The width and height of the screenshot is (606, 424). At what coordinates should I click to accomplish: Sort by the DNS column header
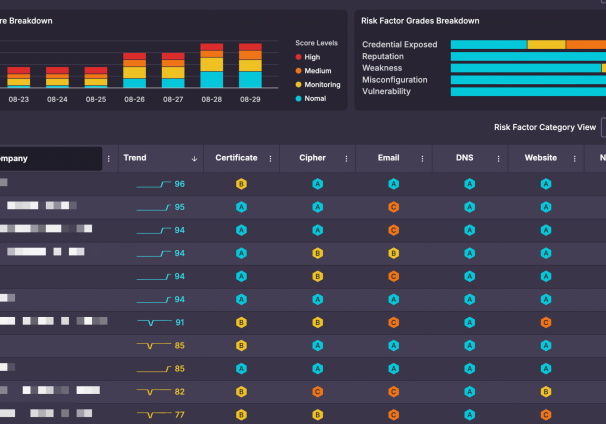[465, 158]
